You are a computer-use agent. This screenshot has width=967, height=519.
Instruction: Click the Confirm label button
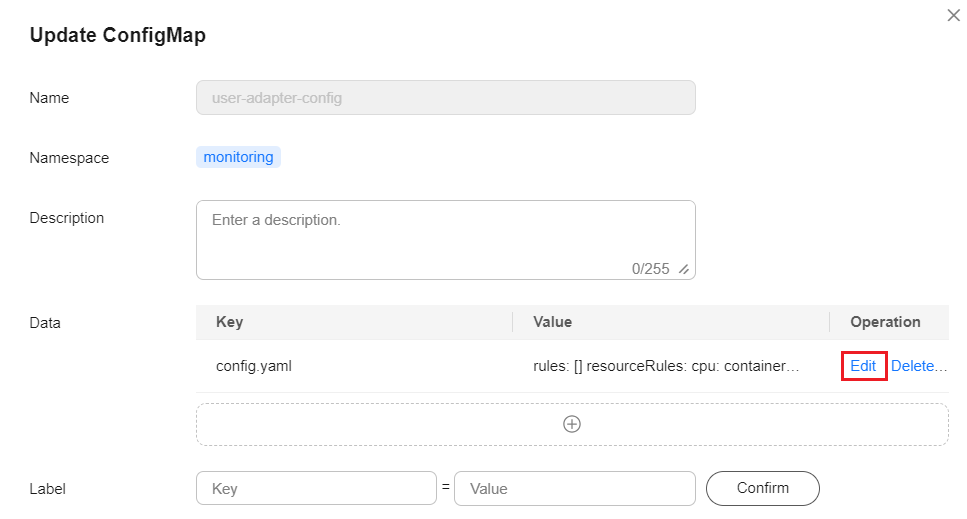tap(763, 488)
